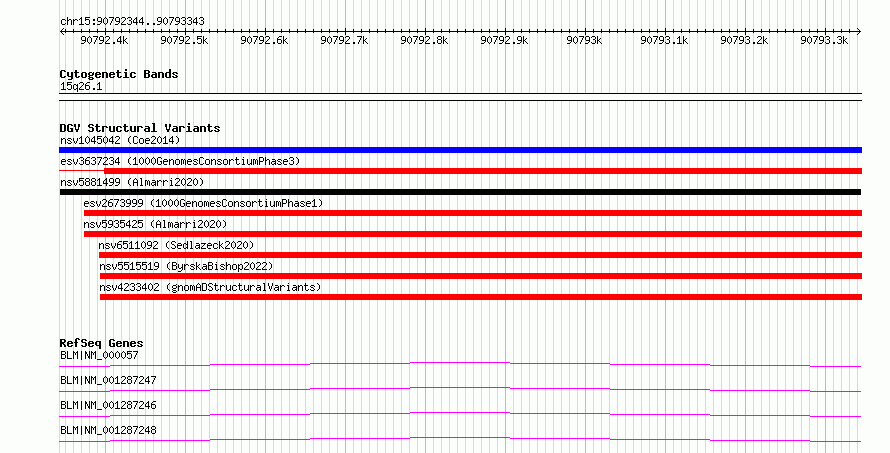Select the DGV Structural Variants track title
The width and height of the screenshot is (890, 453).
click(140, 128)
